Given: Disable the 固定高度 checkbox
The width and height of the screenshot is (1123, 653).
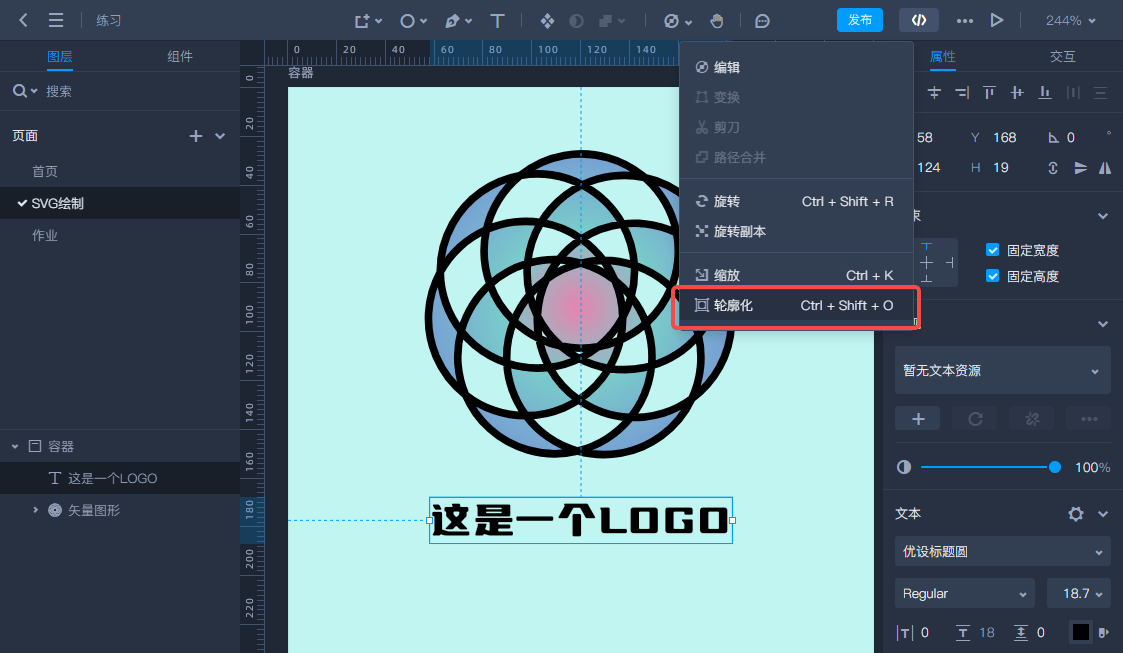Looking at the screenshot, I should point(993,276).
